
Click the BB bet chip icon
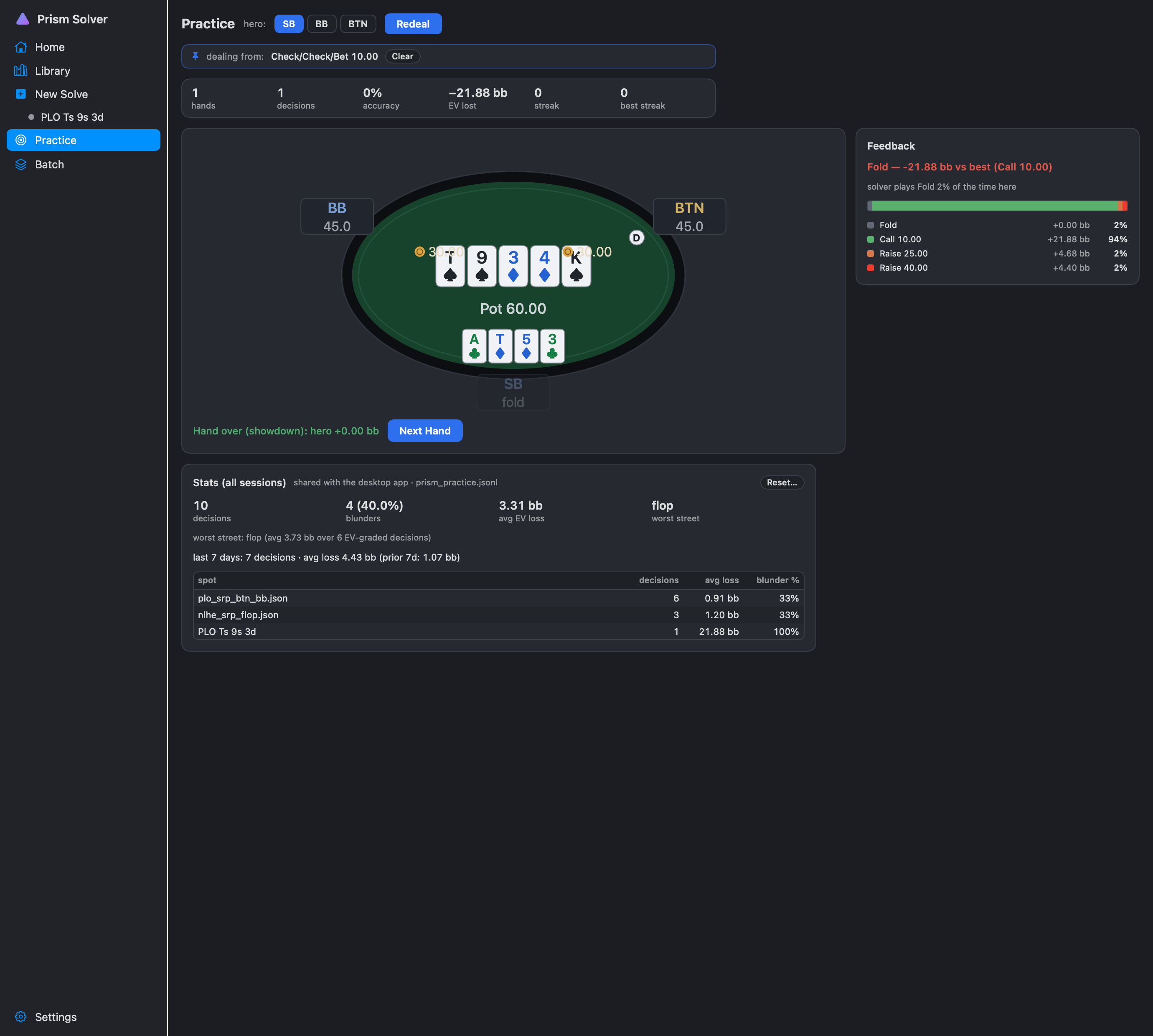(x=419, y=251)
